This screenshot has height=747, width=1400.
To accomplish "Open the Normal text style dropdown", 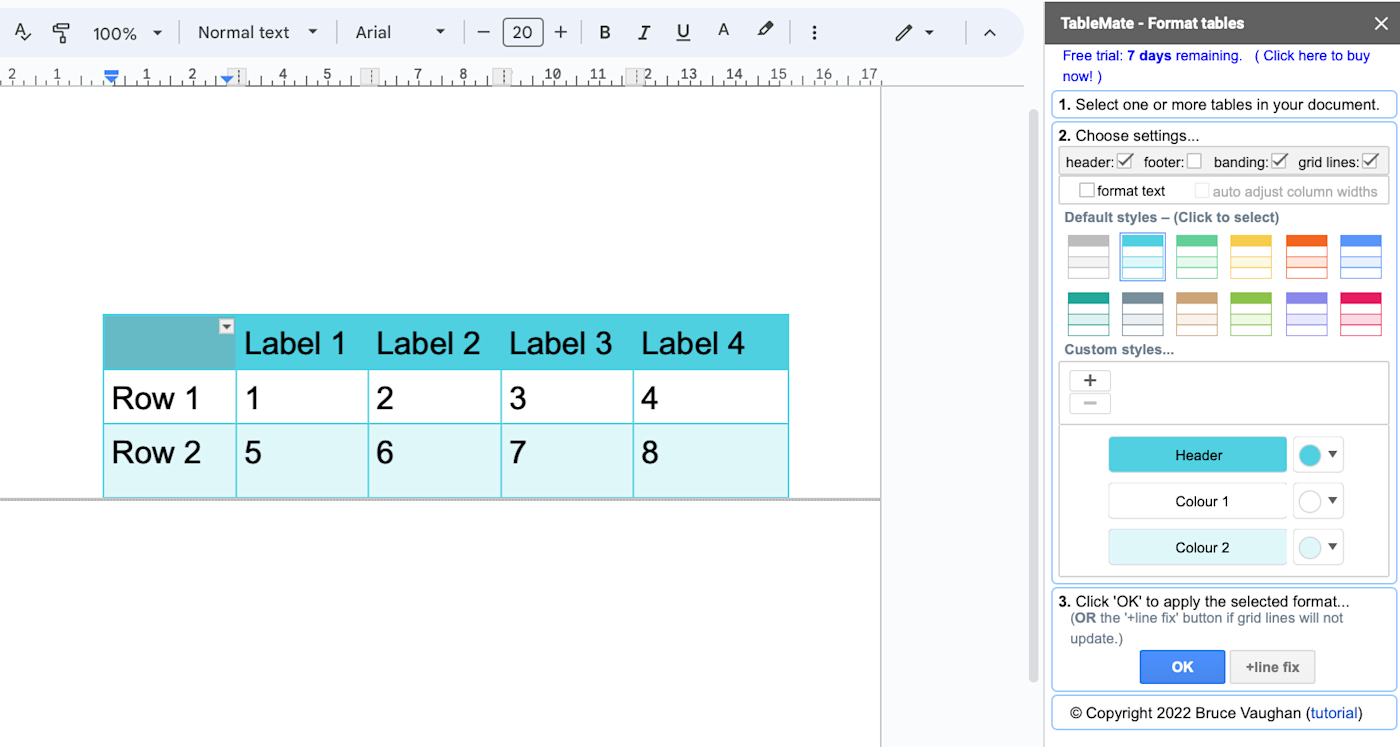I will point(257,33).
